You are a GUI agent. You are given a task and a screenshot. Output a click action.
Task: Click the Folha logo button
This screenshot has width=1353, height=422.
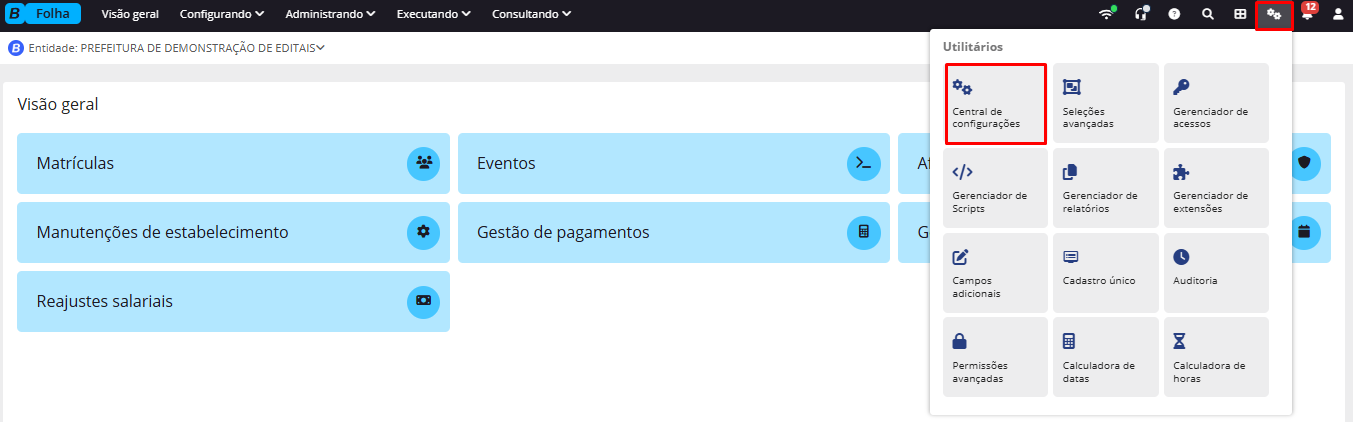point(44,14)
